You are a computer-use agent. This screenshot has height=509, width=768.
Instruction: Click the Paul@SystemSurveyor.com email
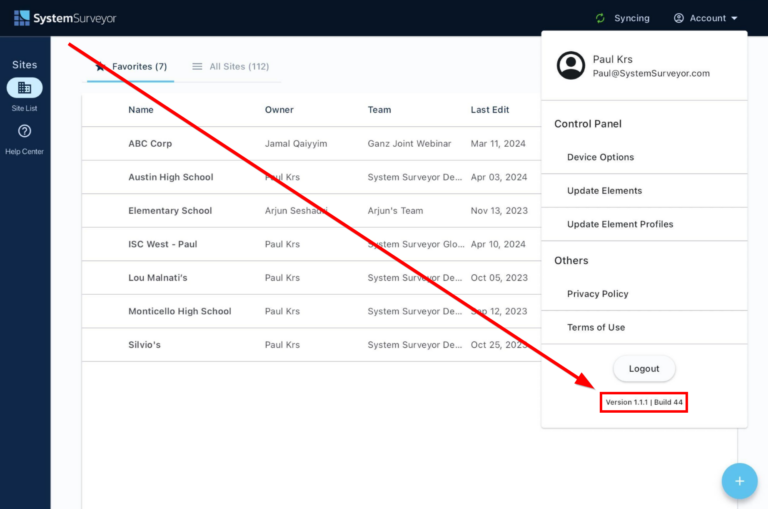point(651,73)
